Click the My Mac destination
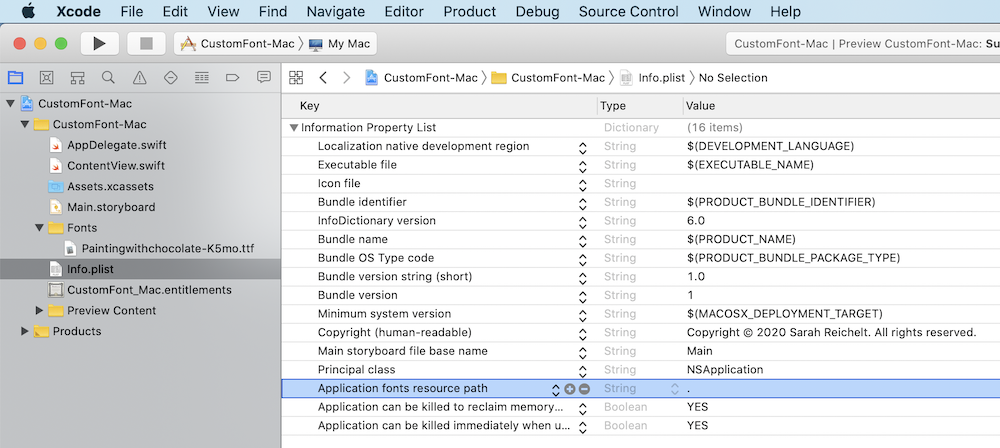This screenshot has width=1000, height=448. [x=340, y=43]
